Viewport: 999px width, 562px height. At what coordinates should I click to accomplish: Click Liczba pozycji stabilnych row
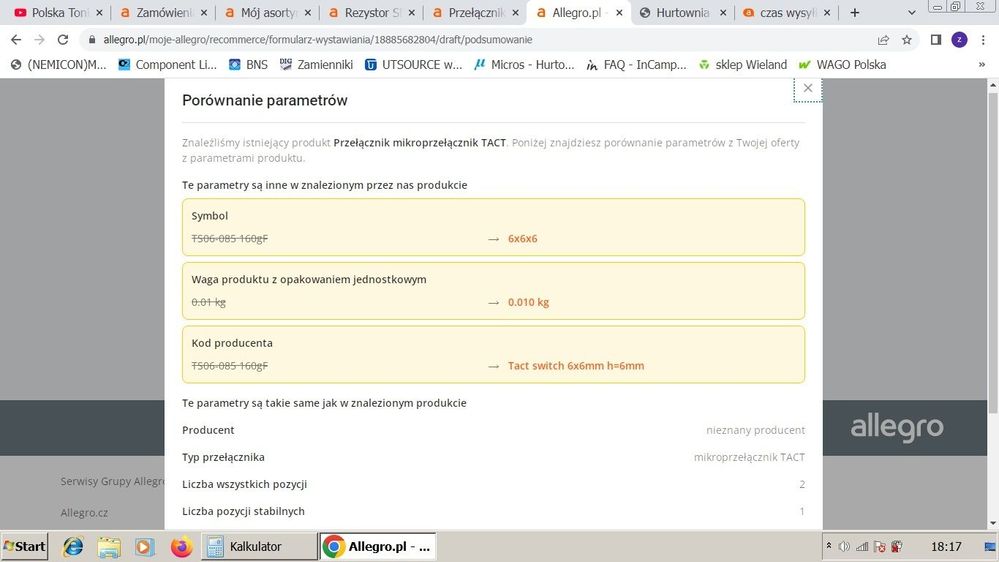point(493,511)
